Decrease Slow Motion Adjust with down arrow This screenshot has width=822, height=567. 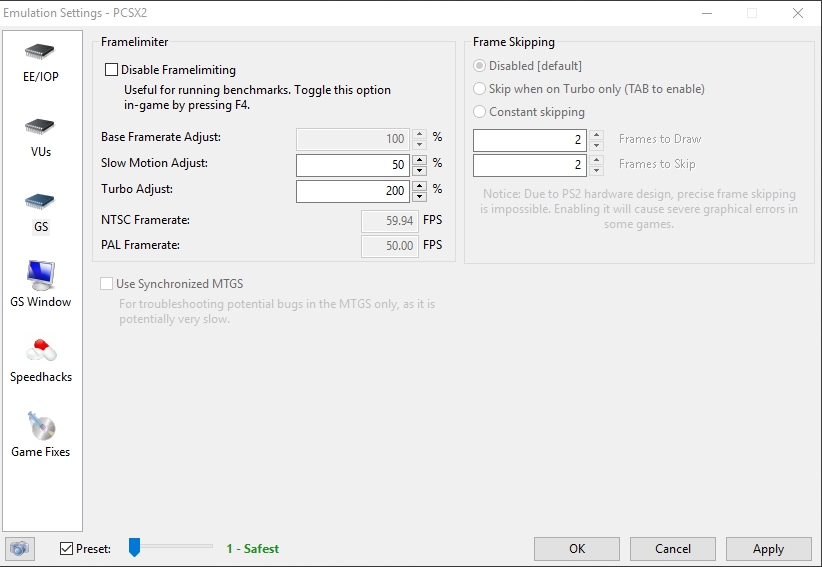419,170
